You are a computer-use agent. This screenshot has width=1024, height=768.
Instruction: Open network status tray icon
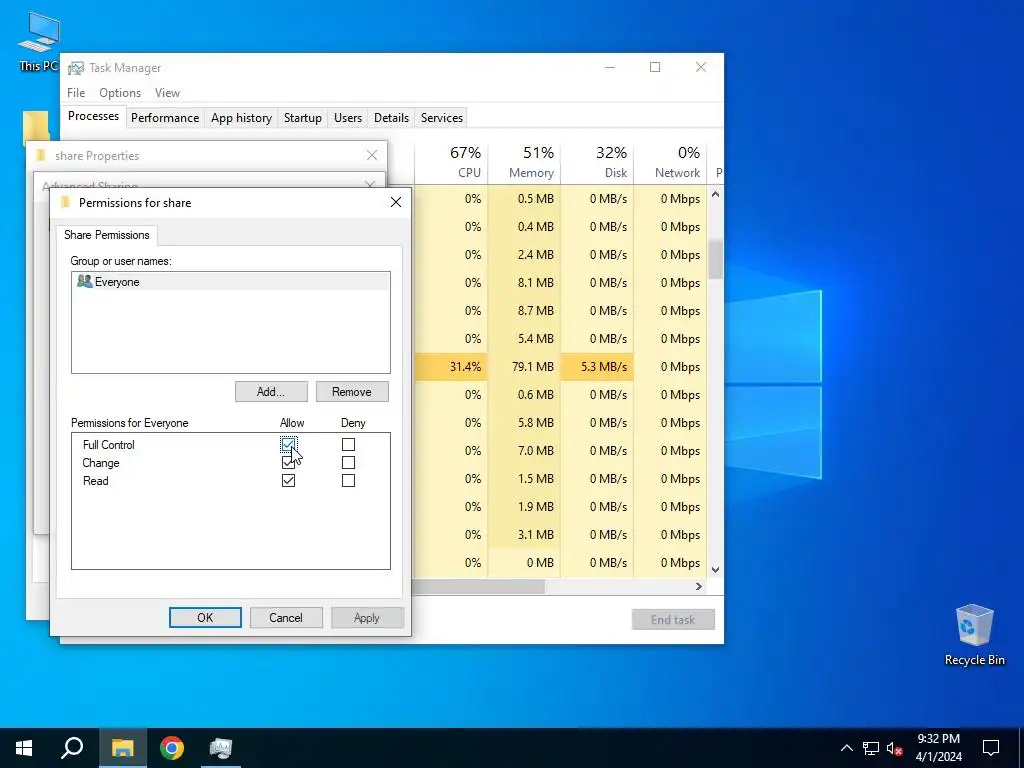pyautogui.click(x=871, y=748)
